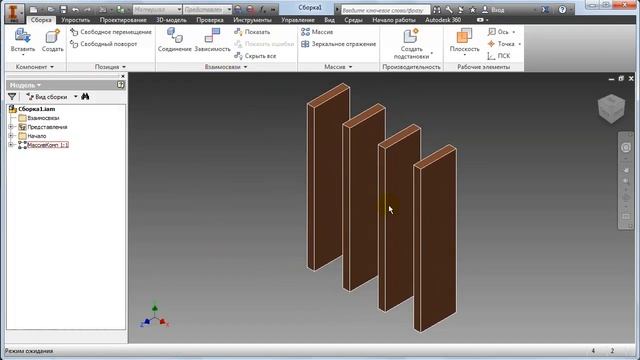Click Показать relationships button
The width and height of the screenshot is (640, 360).
coord(252,32)
